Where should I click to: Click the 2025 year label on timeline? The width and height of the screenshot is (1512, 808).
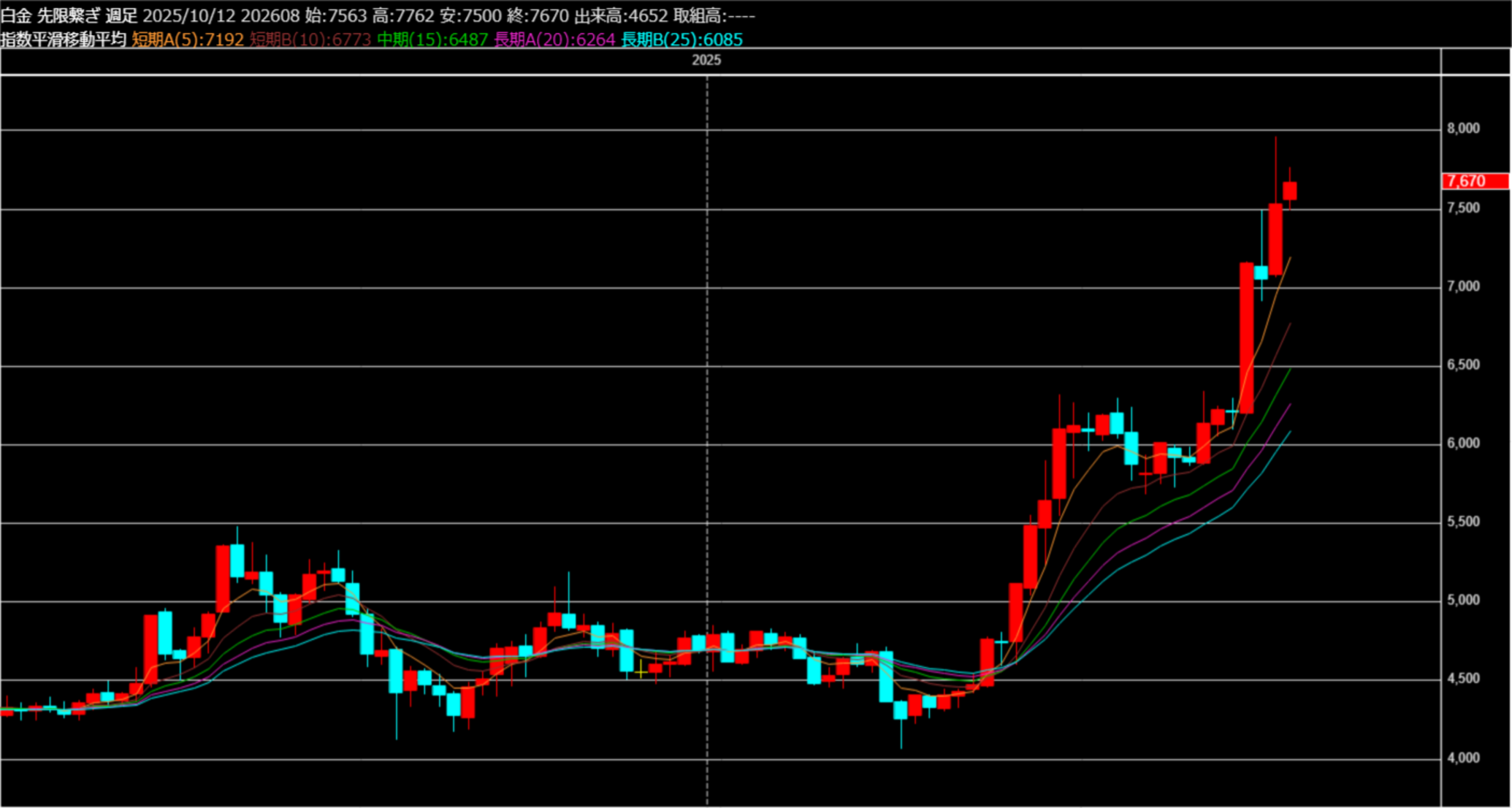pos(706,61)
